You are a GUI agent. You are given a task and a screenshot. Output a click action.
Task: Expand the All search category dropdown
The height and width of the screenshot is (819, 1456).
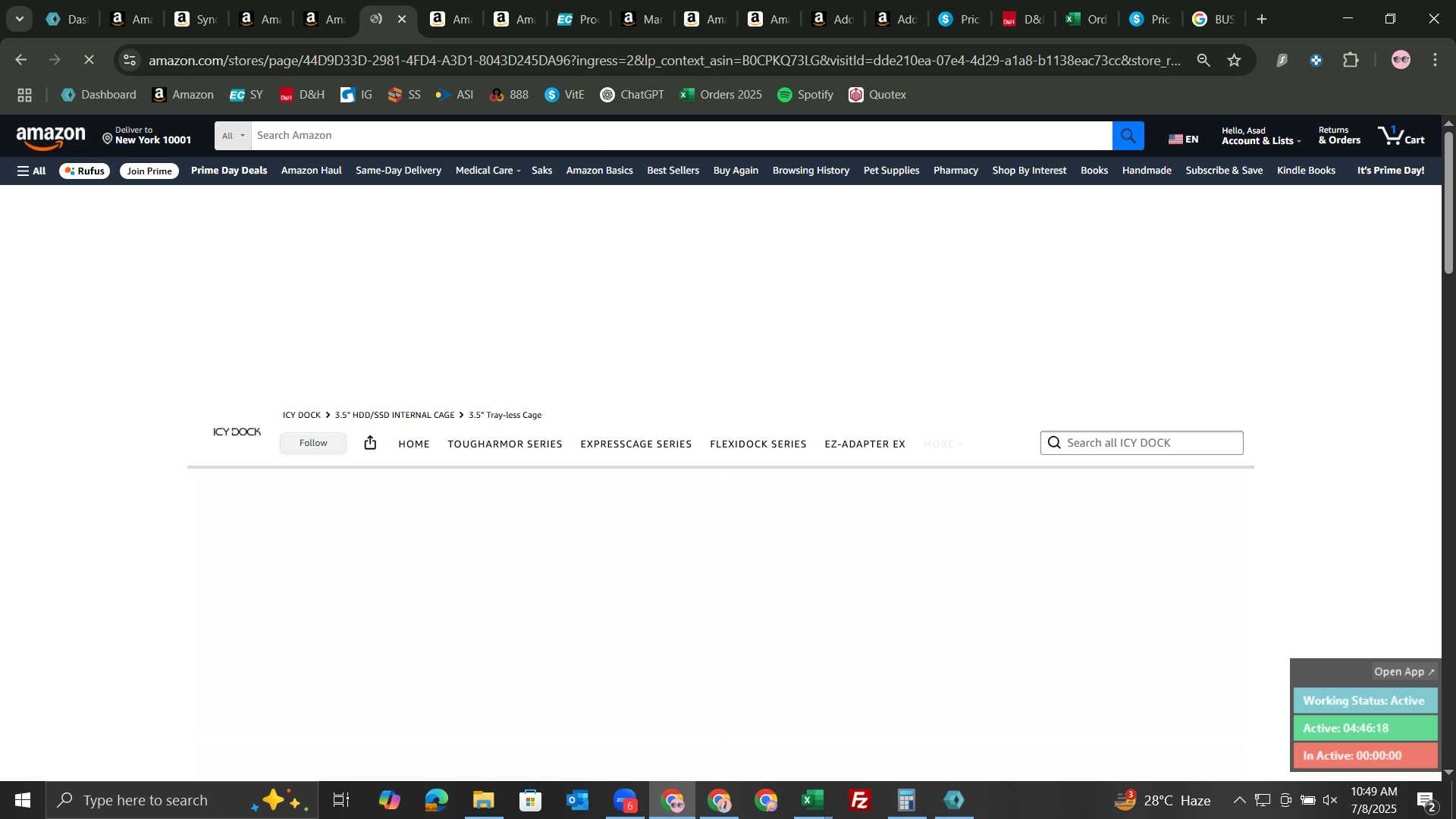point(233,136)
